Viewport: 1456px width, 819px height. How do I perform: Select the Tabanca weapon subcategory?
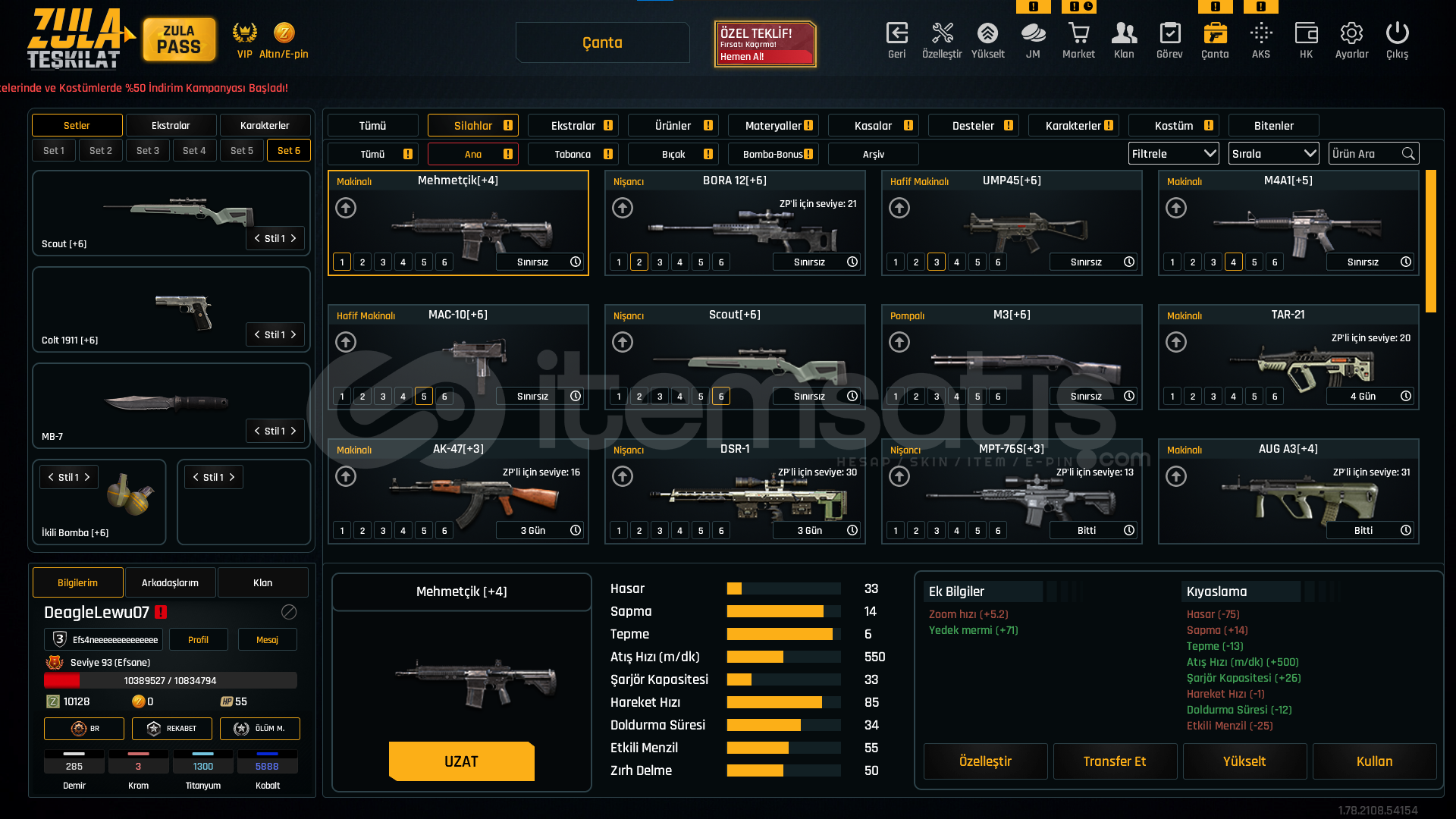[573, 154]
